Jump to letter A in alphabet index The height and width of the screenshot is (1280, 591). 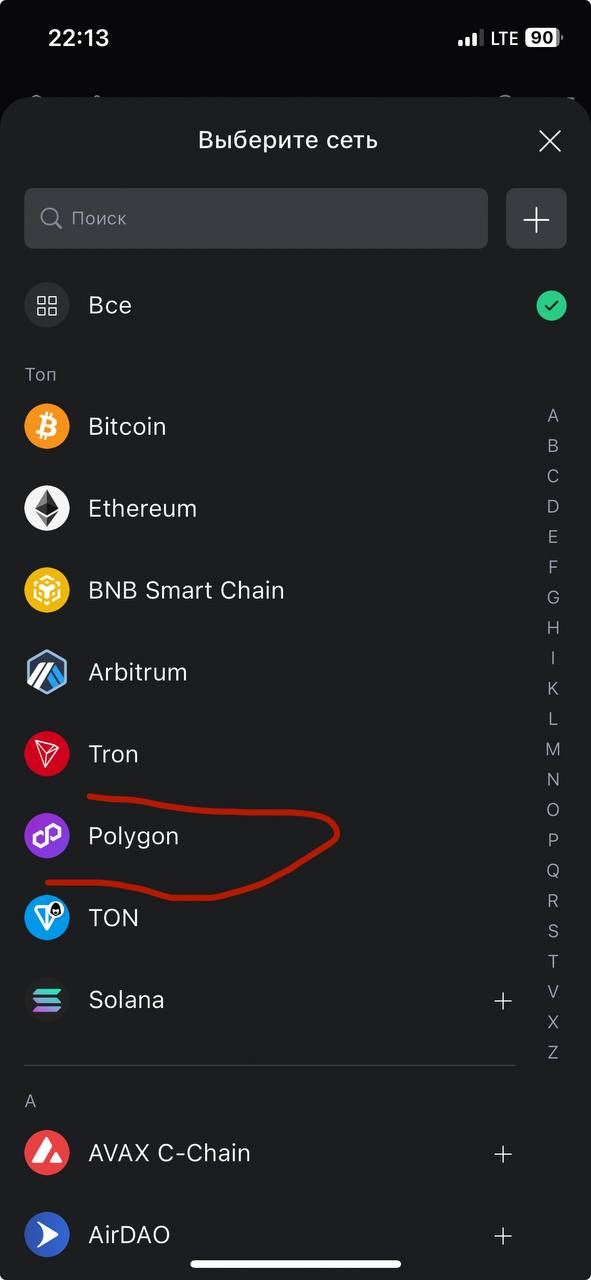(553, 416)
